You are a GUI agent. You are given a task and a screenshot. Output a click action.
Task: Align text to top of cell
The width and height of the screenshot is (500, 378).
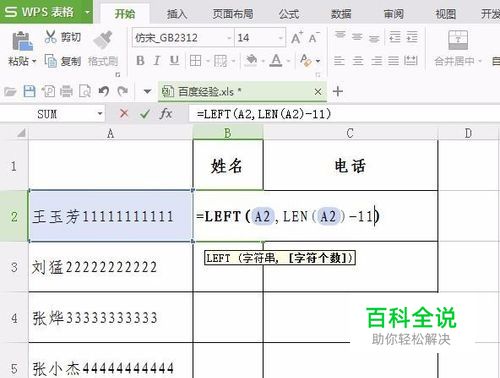pos(340,36)
